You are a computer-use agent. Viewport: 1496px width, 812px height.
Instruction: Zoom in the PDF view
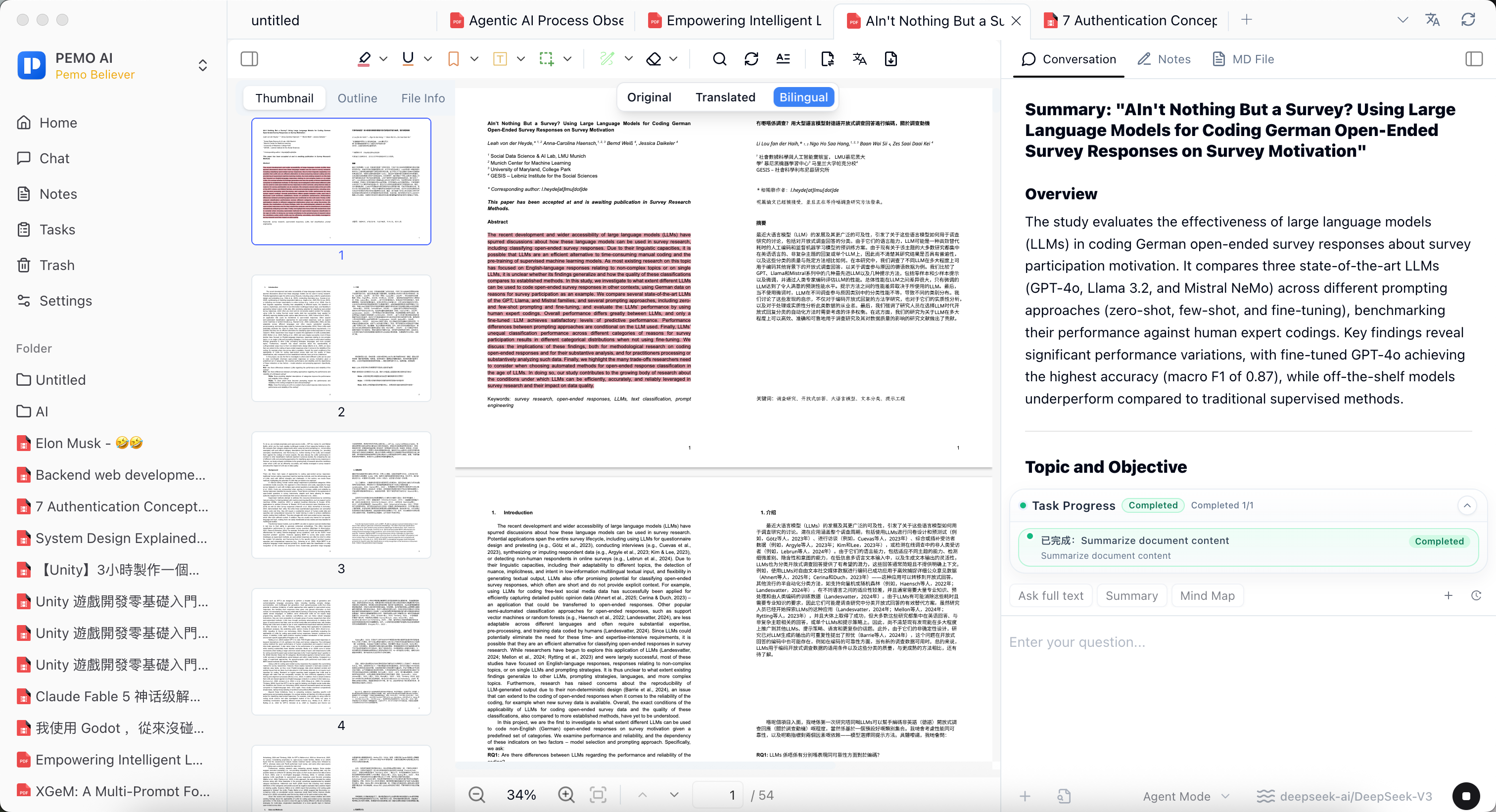(x=566, y=795)
